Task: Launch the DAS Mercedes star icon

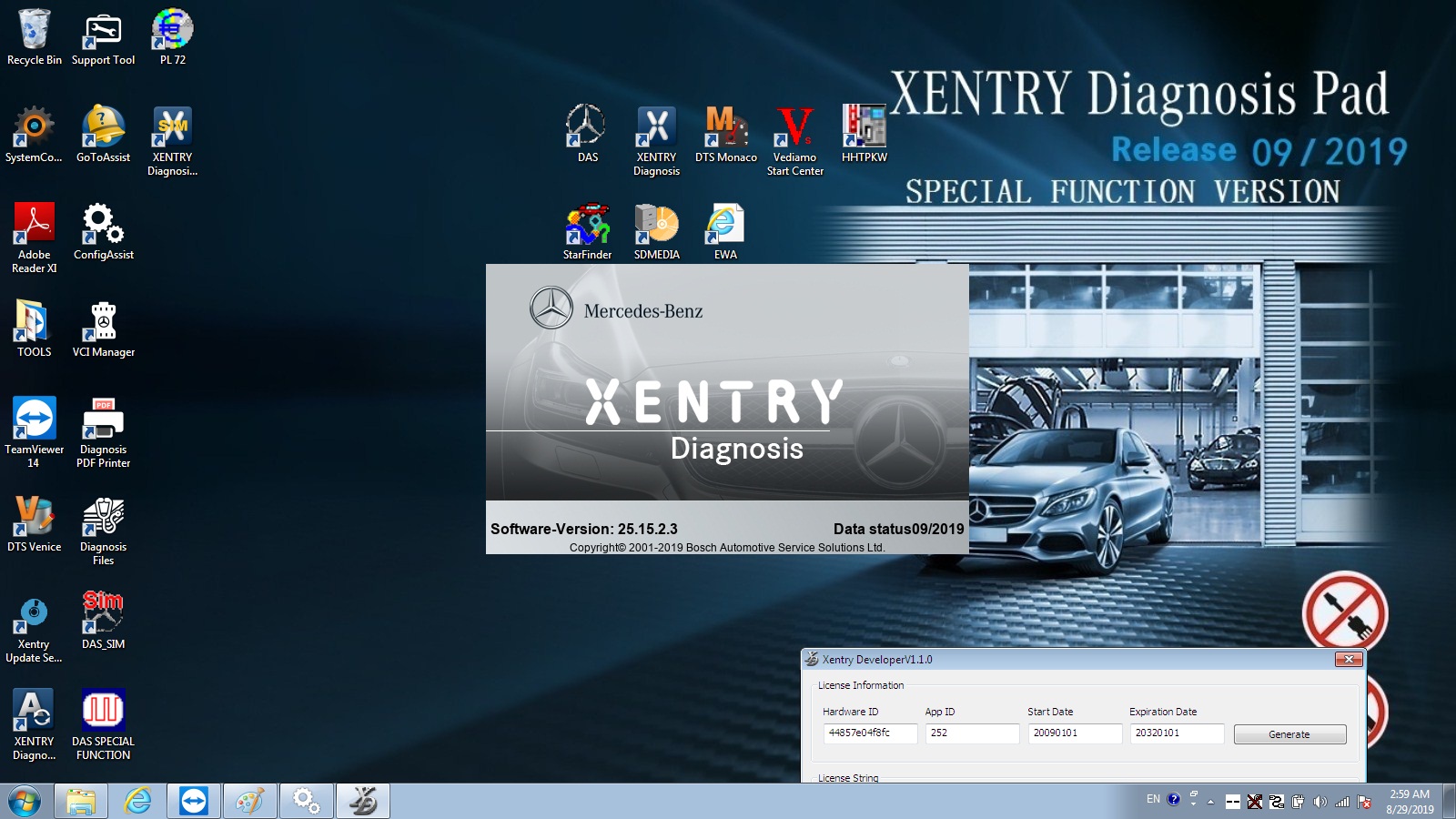Action: [587, 134]
